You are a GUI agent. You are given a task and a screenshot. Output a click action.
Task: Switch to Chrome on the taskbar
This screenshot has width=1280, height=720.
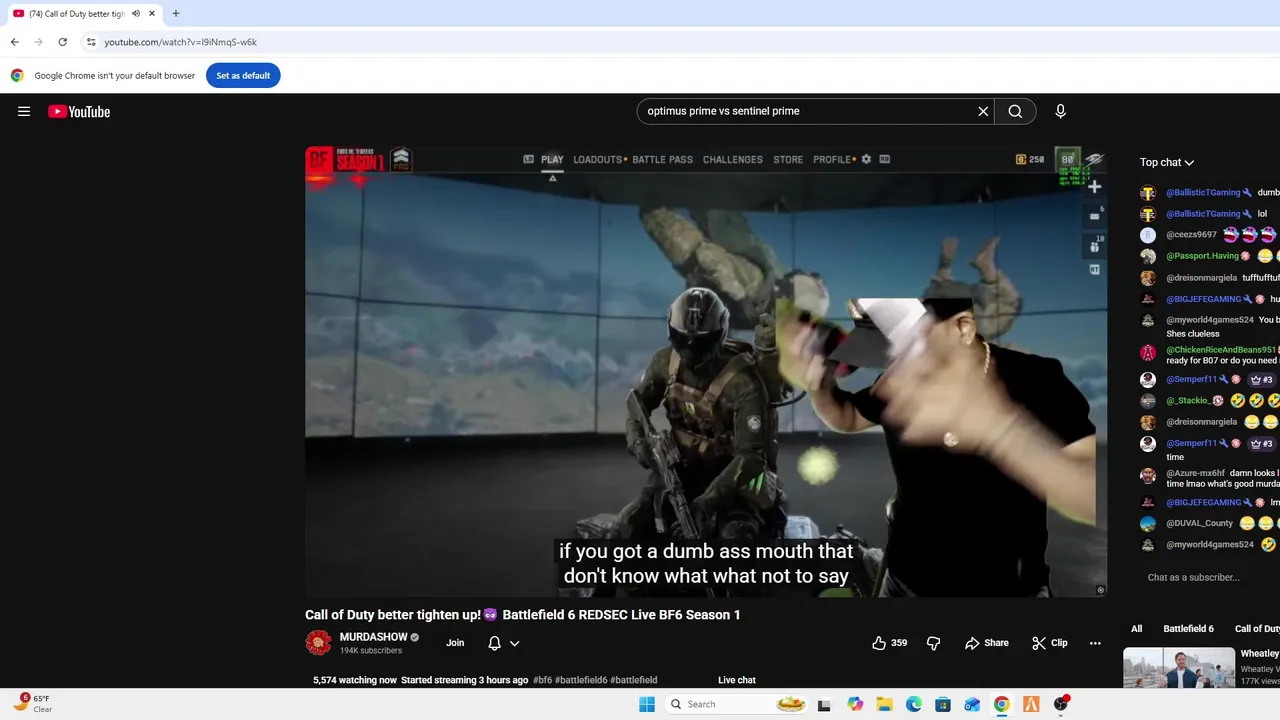click(1001, 704)
